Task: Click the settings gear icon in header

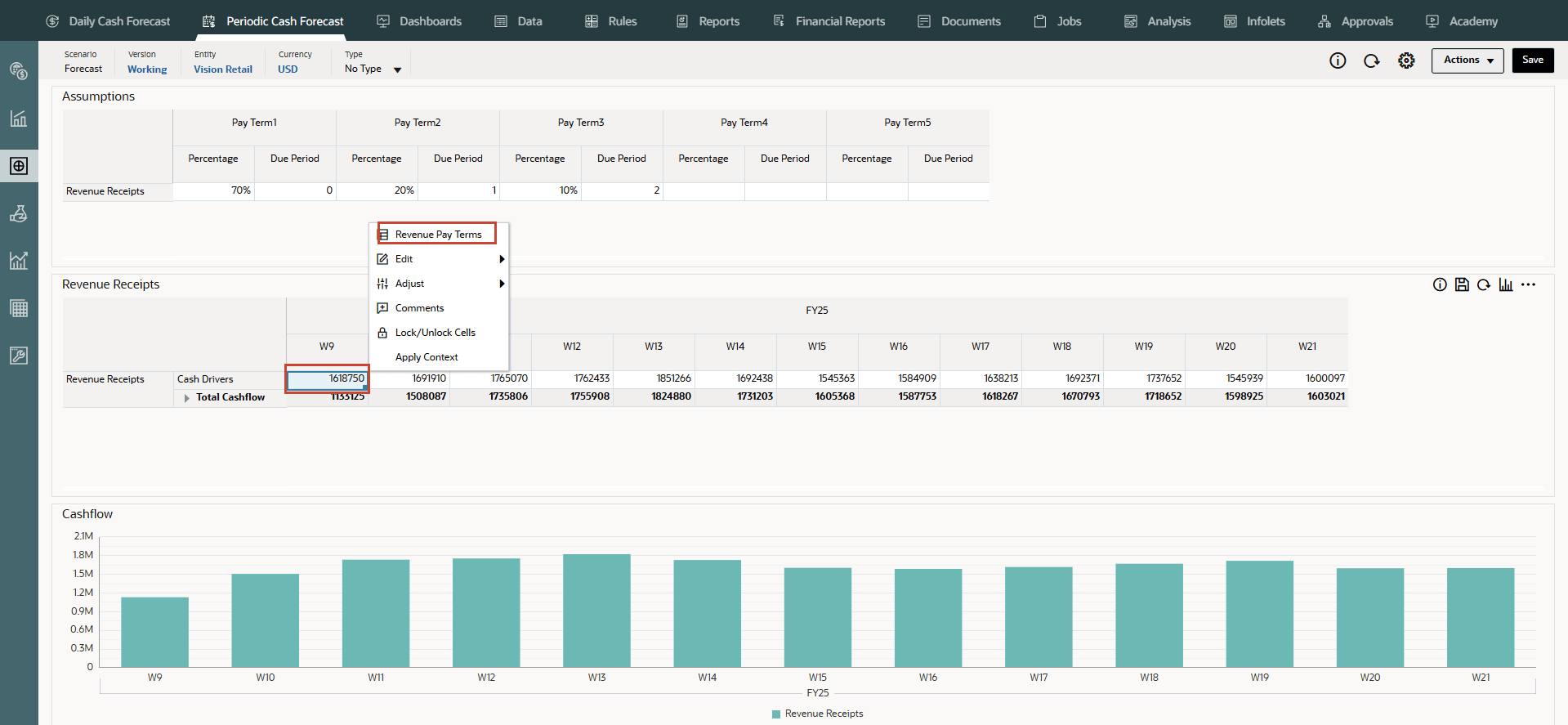Action: (x=1405, y=60)
